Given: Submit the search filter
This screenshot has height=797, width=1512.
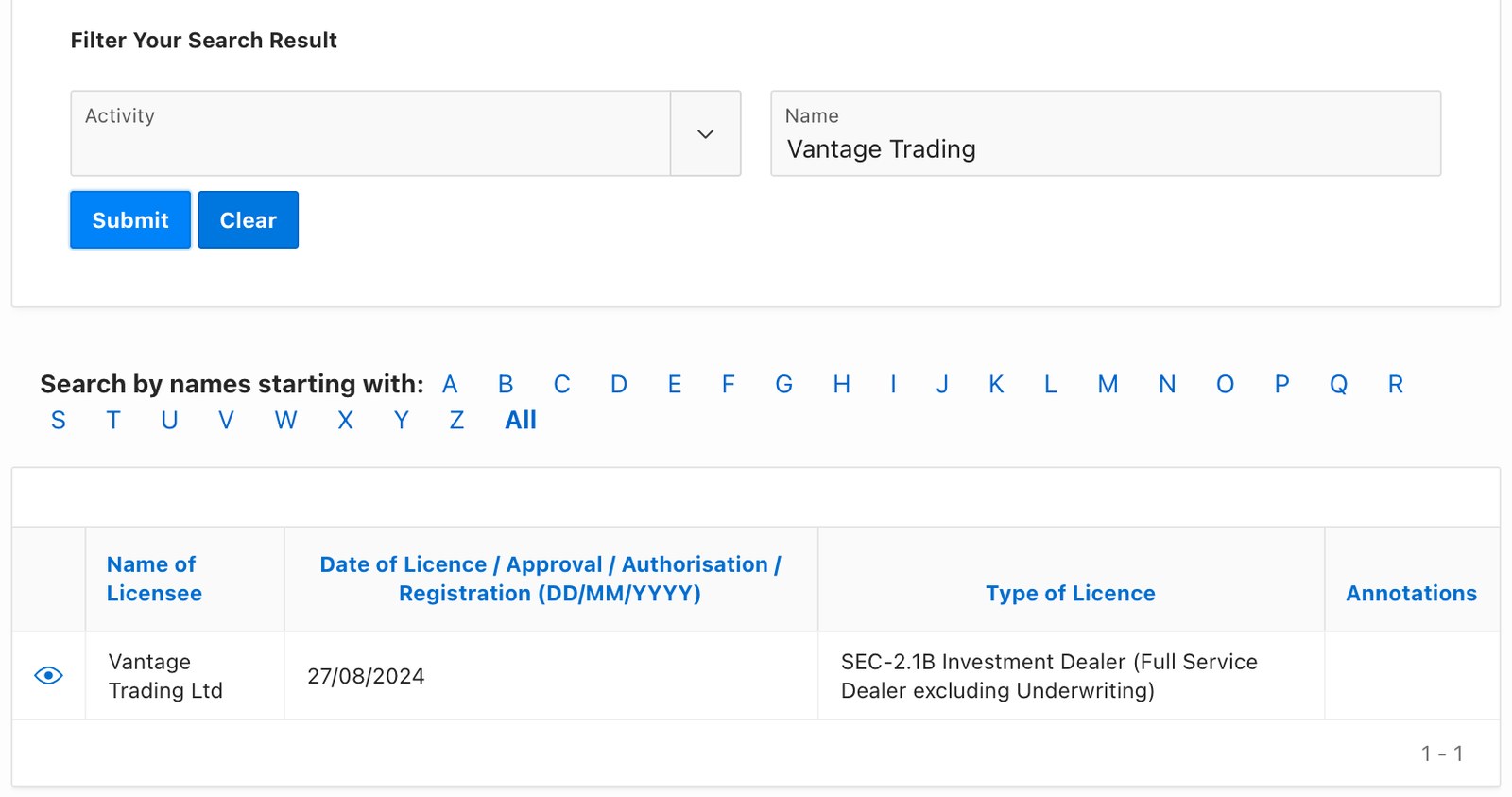Looking at the screenshot, I should pos(130,219).
